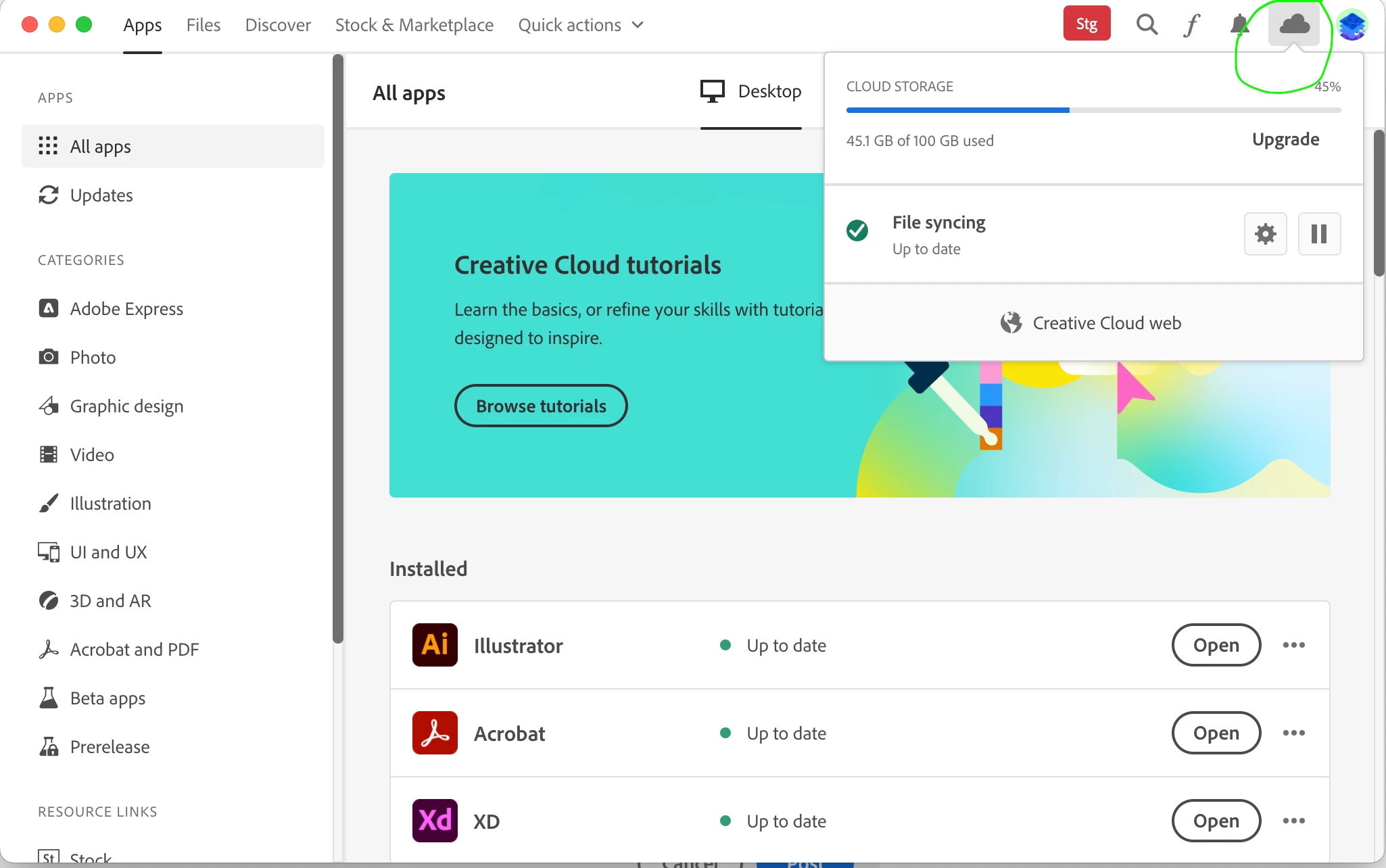Expand the Quick actions dropdown
Viewport: 1386px width, 868px height.
581,25
